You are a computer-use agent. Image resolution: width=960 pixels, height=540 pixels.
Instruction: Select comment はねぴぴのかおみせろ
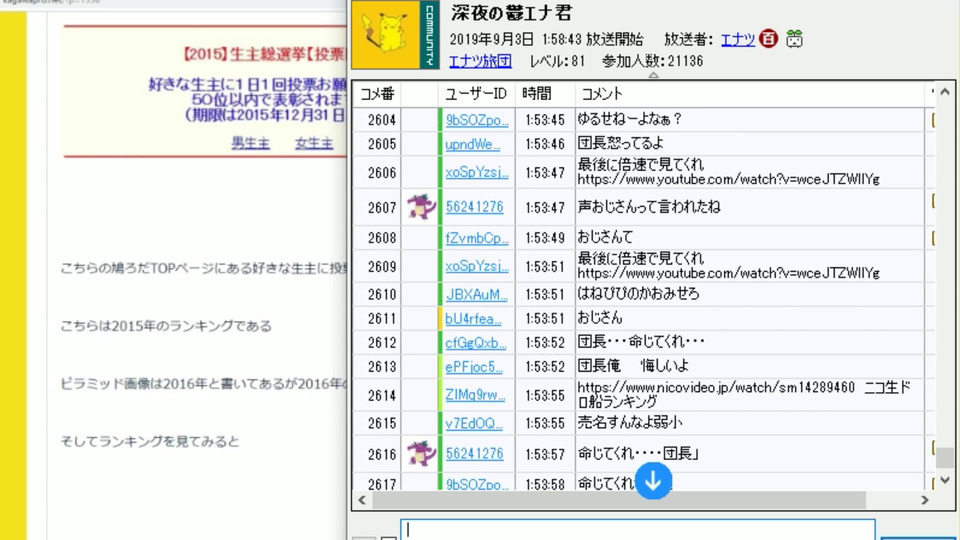[638, 294]
